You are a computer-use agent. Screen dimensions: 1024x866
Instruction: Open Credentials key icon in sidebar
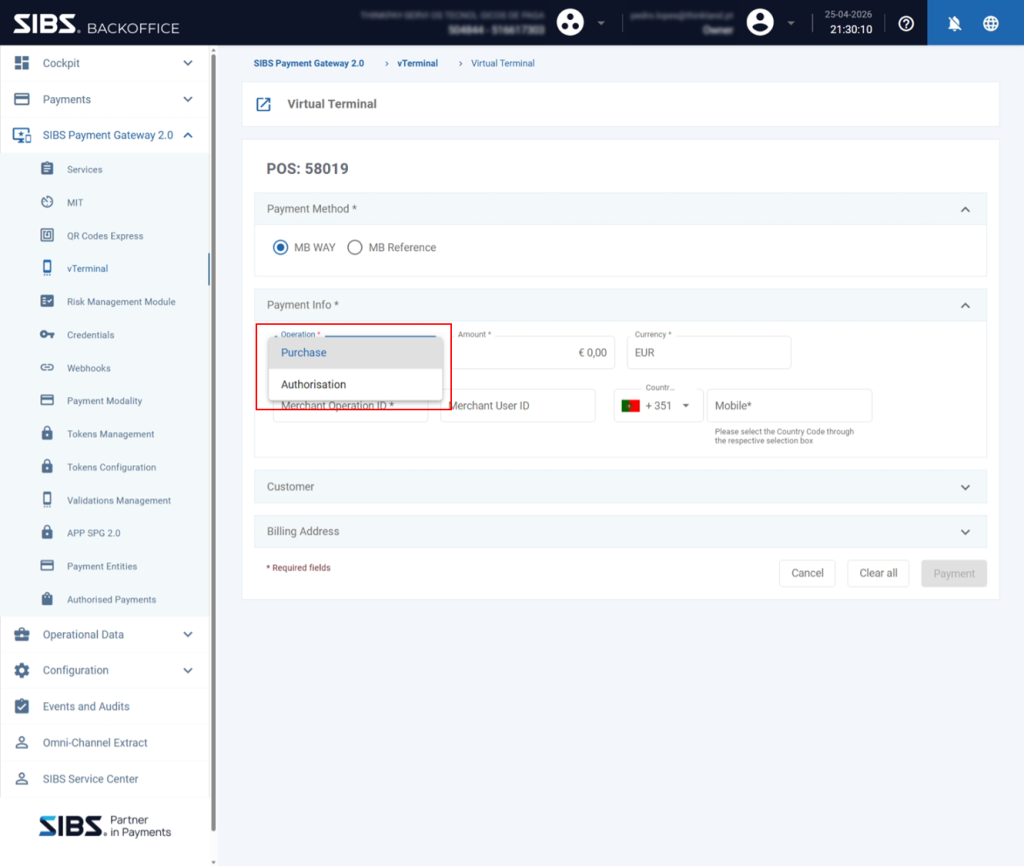(47, 334)
